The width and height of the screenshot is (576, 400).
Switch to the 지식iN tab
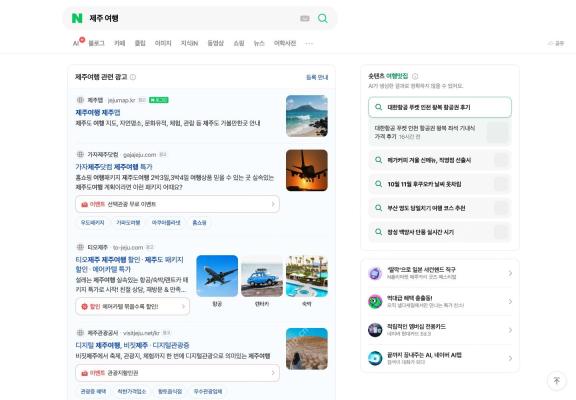[x=189, y=43]
